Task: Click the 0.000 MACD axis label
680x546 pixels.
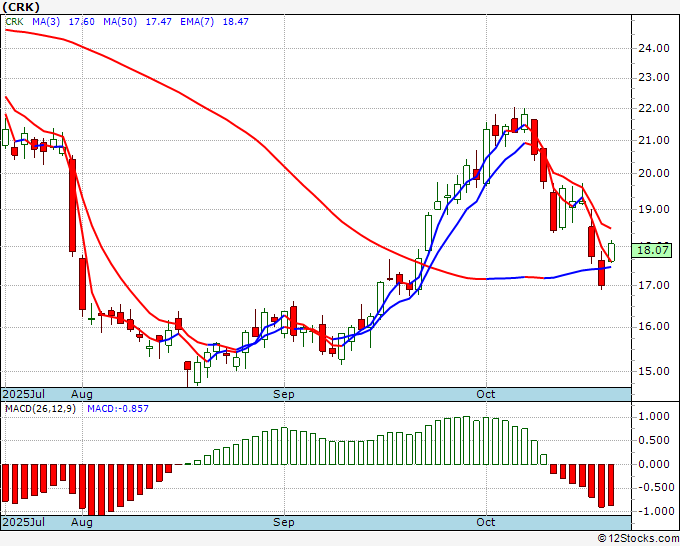Action: (654, 464)
